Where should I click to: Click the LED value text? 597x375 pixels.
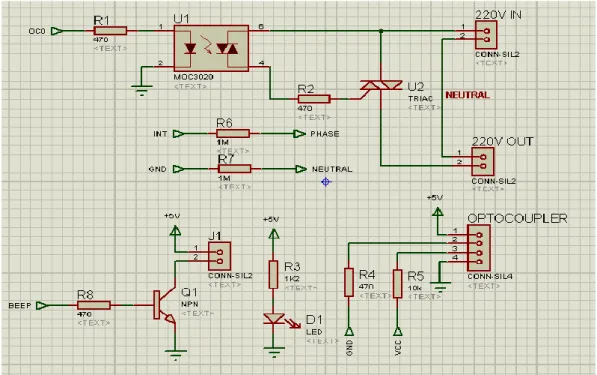pyautogui.click(x=314, y=332)
